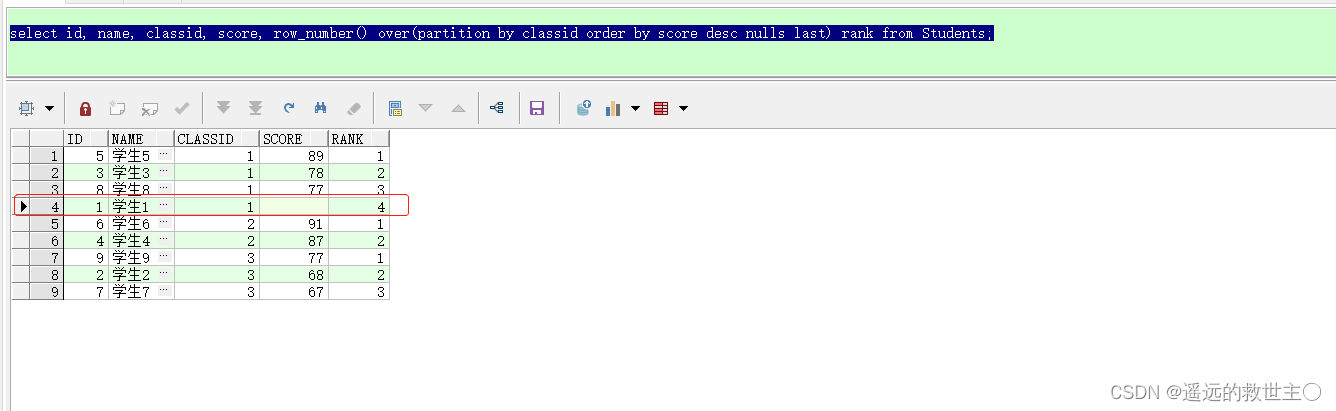Click the RANK column header
The image size is (1336, 411).
pos(358,139)
